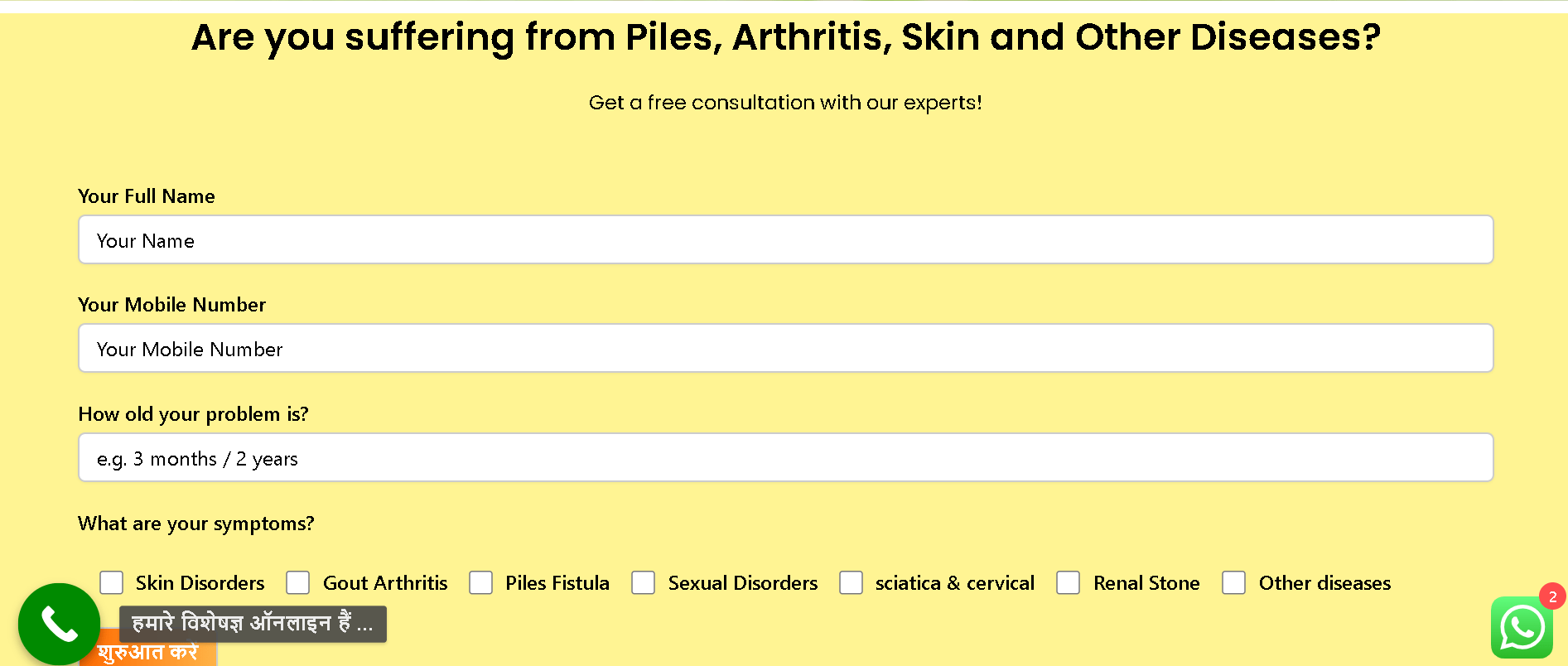Focus the Your Name input field
This screenshot has width=1568, height=666.
pyautogui.click(x=785, y=240)
